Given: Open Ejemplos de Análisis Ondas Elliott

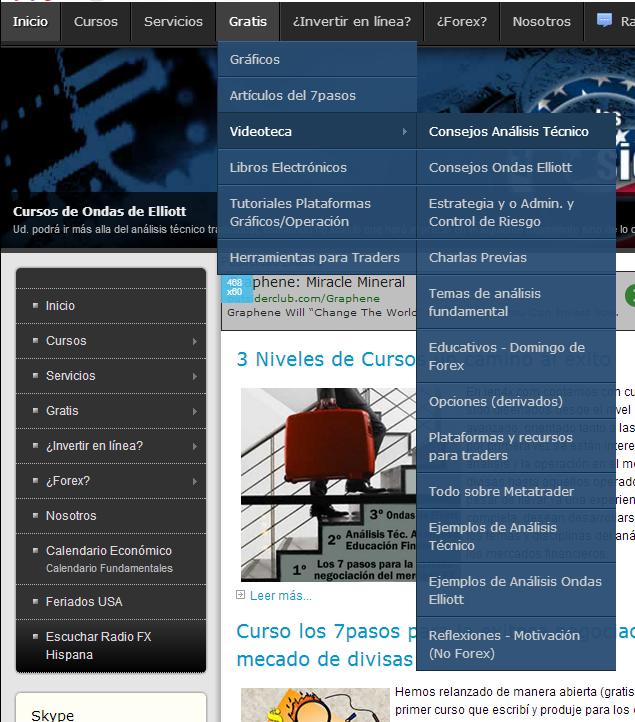Looking at the screenshot, I should pyautogui.click(x=516, y=590).
